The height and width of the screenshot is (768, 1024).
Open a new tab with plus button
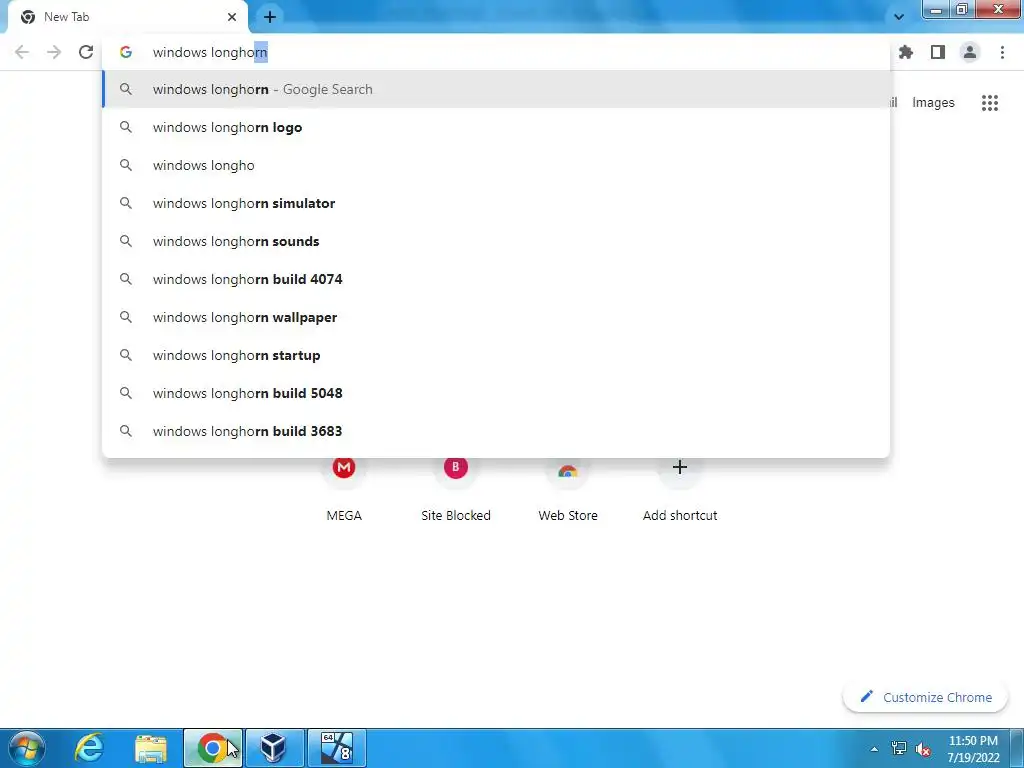[270, 17]
